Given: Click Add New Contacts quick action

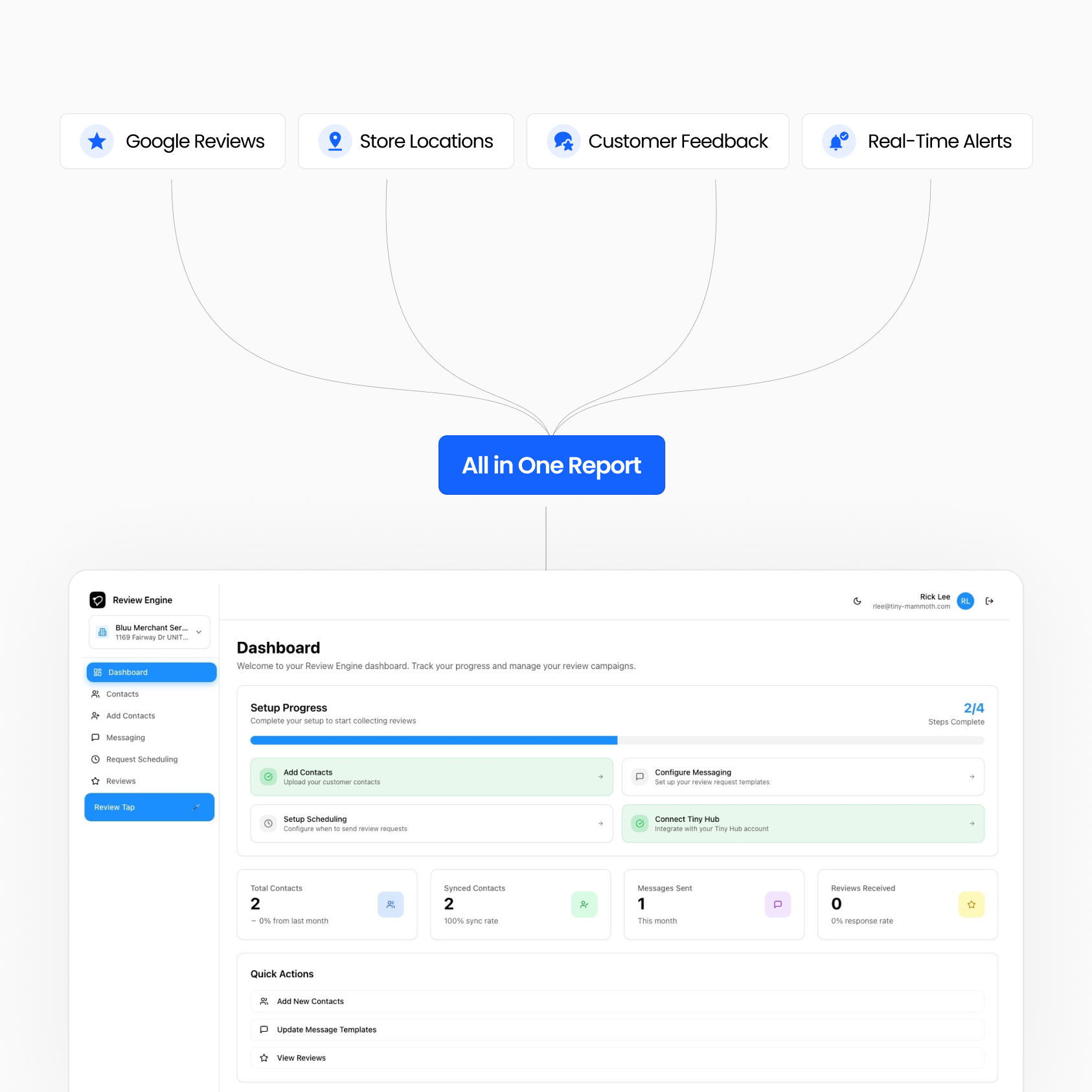Looking at the screenshot, I should 617,1001.
